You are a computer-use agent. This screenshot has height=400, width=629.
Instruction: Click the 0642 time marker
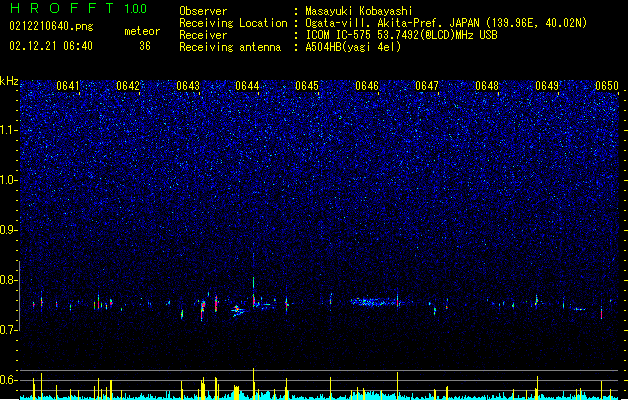[x=128, y=86]
